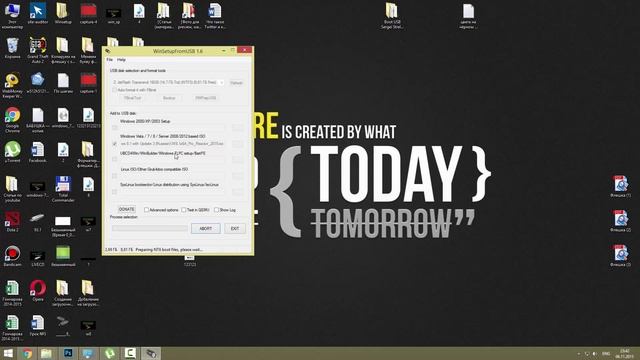
Task: Click the DONATE button
Action: [x=127, y=209]
